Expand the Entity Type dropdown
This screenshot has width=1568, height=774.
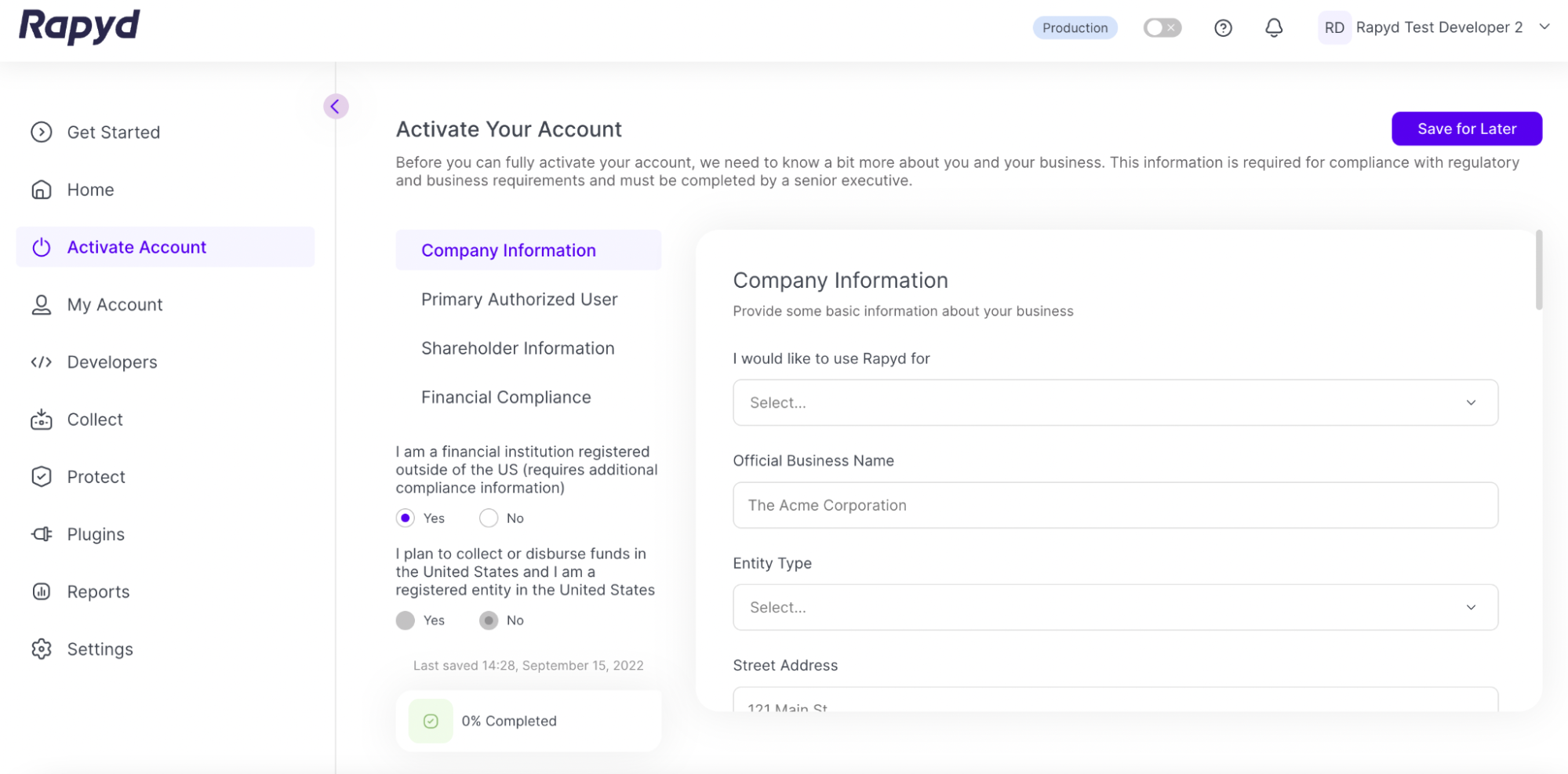pyautogui.click(x=1115, y=608)
